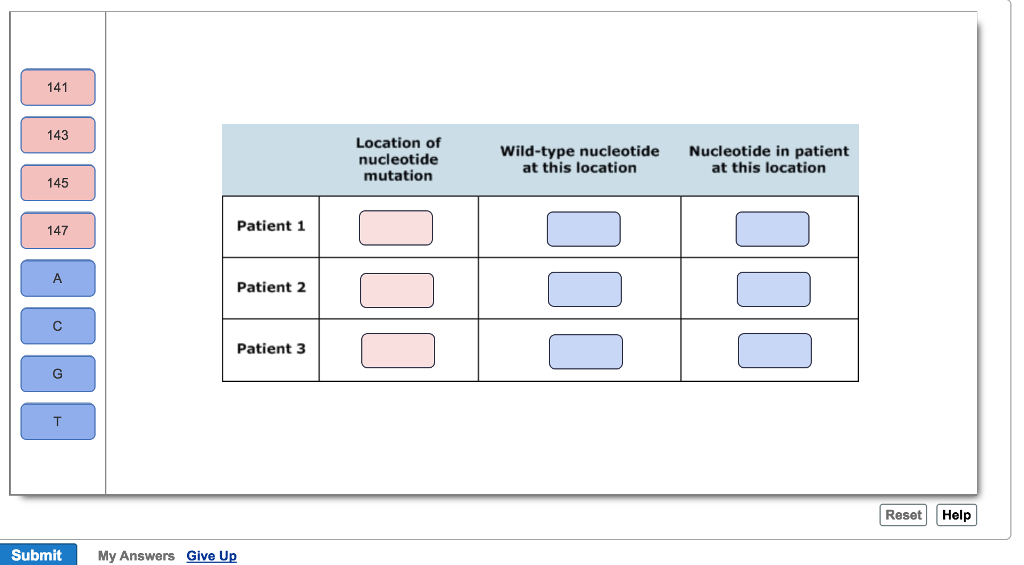Select the 143 location tile
Screen dimensions: 1024x565
tap(57, 135)
